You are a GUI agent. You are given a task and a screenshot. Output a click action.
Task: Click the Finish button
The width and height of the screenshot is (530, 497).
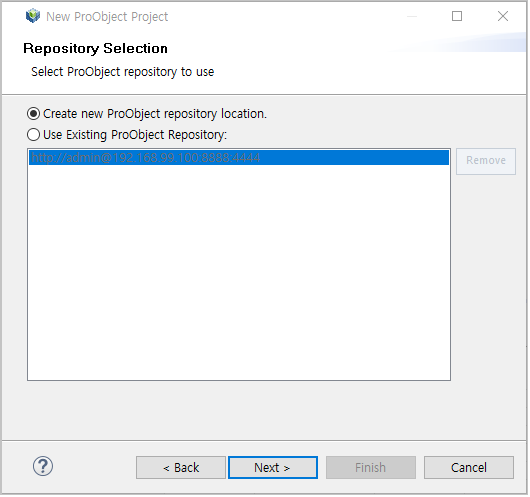coord(372,469)
